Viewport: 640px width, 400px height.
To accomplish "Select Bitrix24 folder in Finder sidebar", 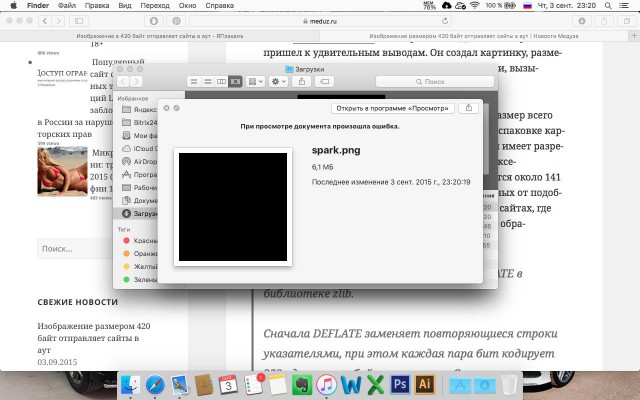I will point(139,122).
